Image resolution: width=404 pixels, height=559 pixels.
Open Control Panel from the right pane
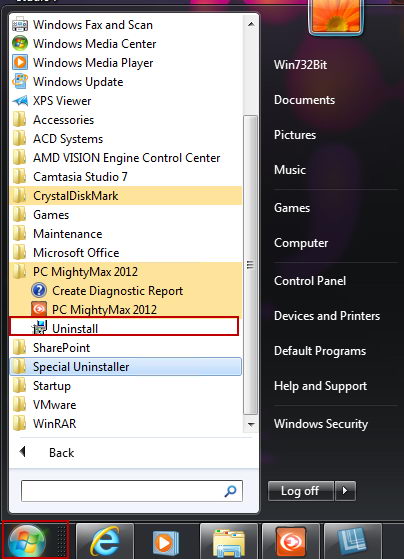(310, 281)
